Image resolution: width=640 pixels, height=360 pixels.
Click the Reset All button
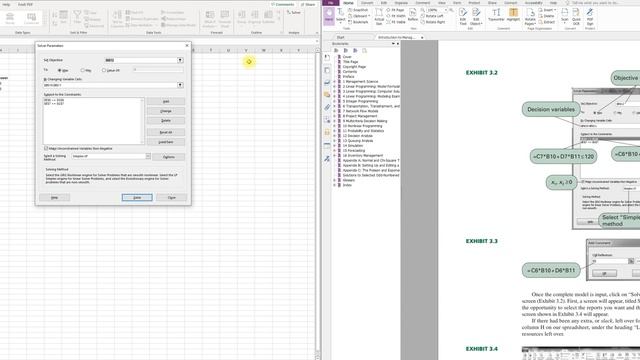point(166,132)
